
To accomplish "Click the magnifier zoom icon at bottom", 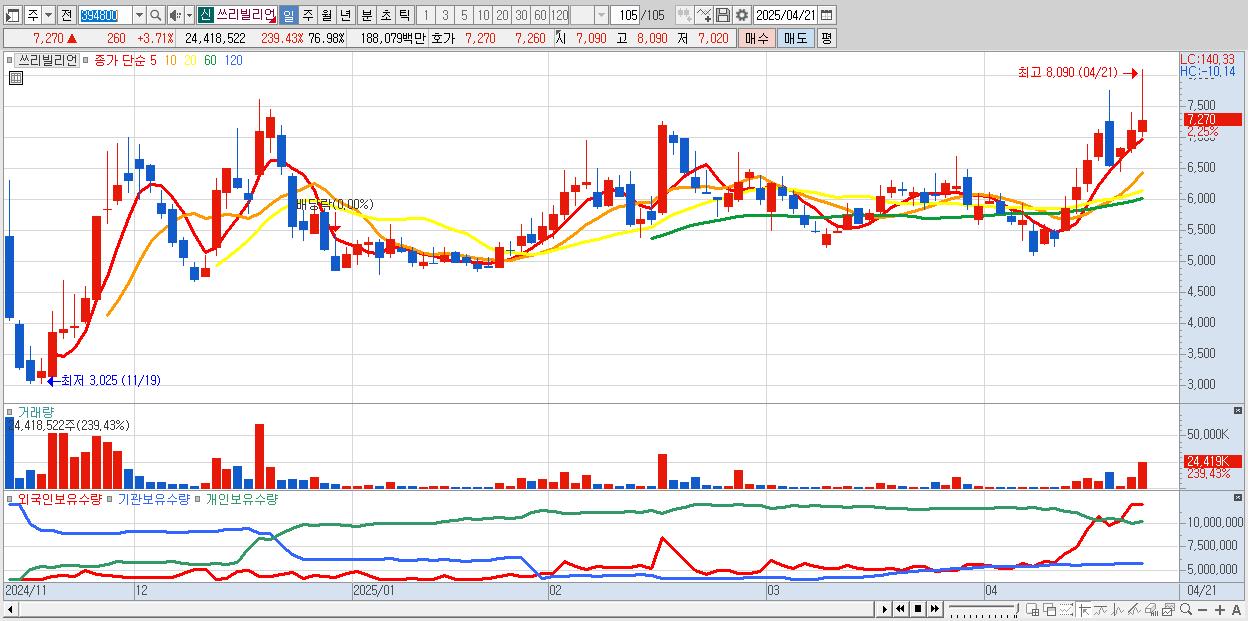I will (1186, 609).
